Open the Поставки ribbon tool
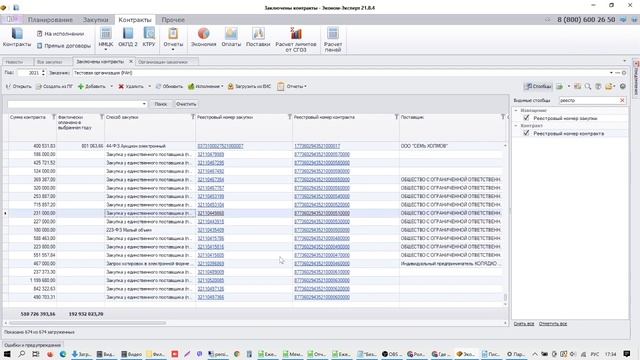Screen dimensions: 640x360 click(x=258, y=38)
